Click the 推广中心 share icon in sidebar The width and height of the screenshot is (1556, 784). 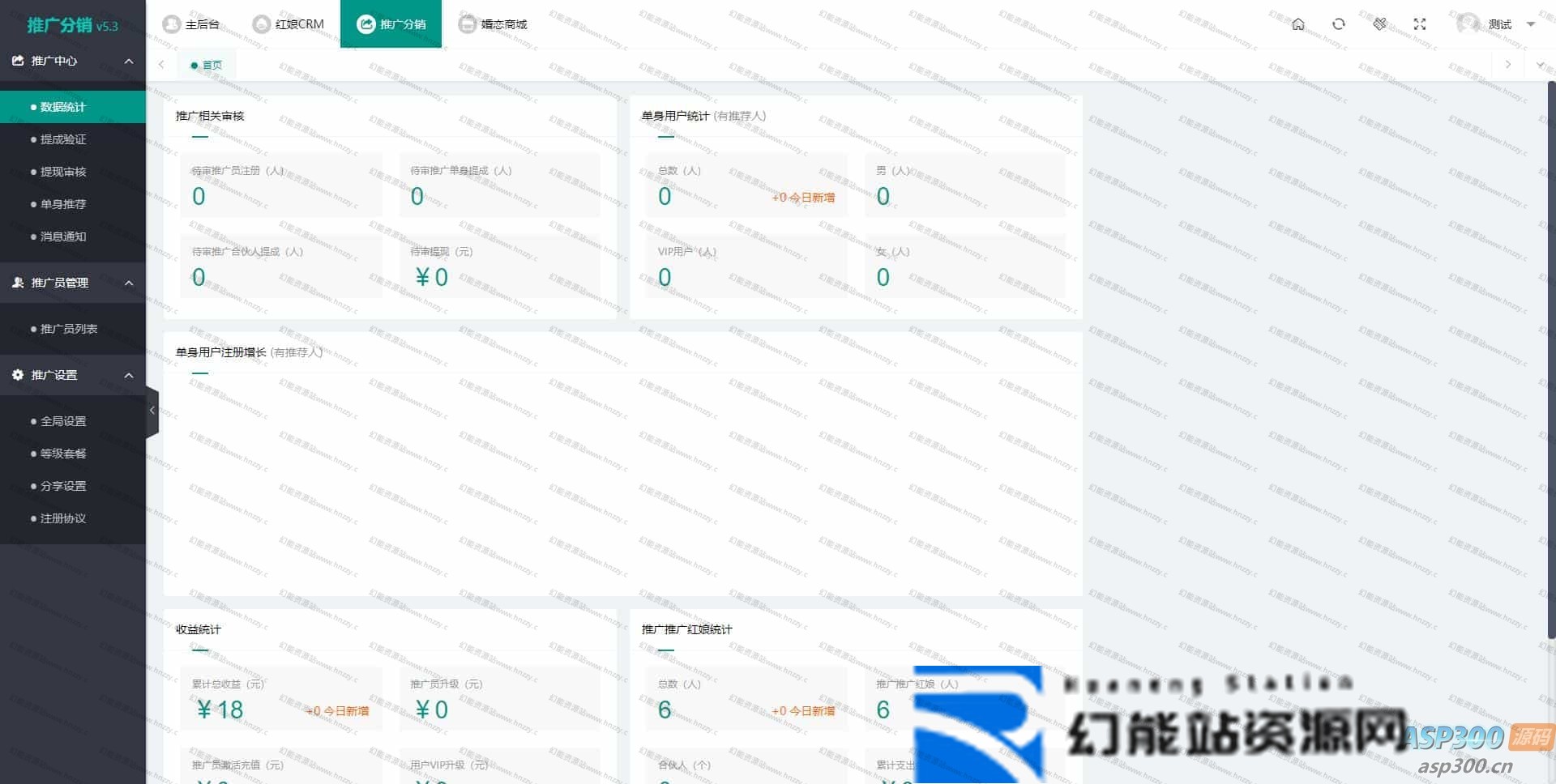(18, 61)
